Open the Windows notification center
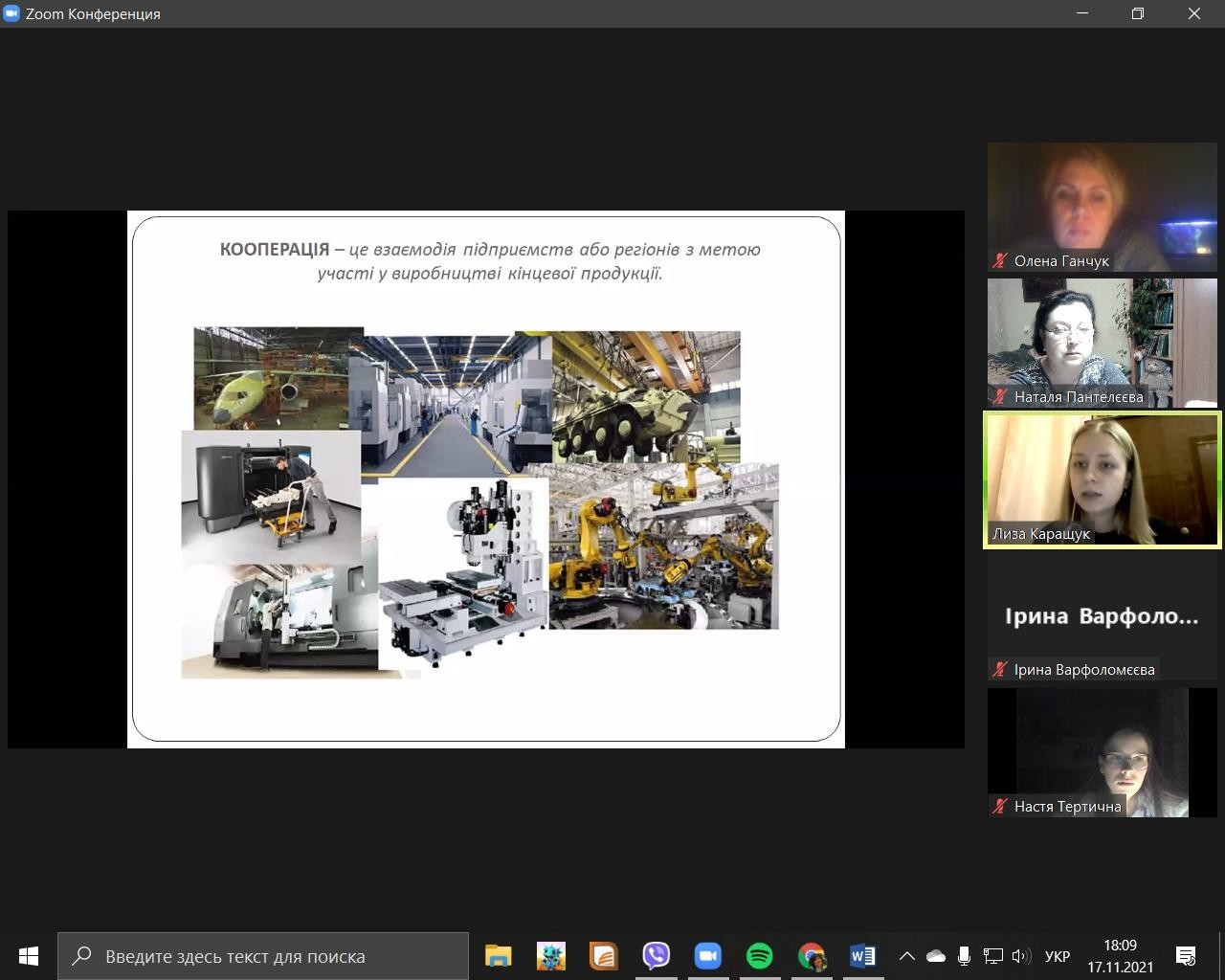The width and height of the screenshot is (1225, 980). click(x=1186, y=955)
